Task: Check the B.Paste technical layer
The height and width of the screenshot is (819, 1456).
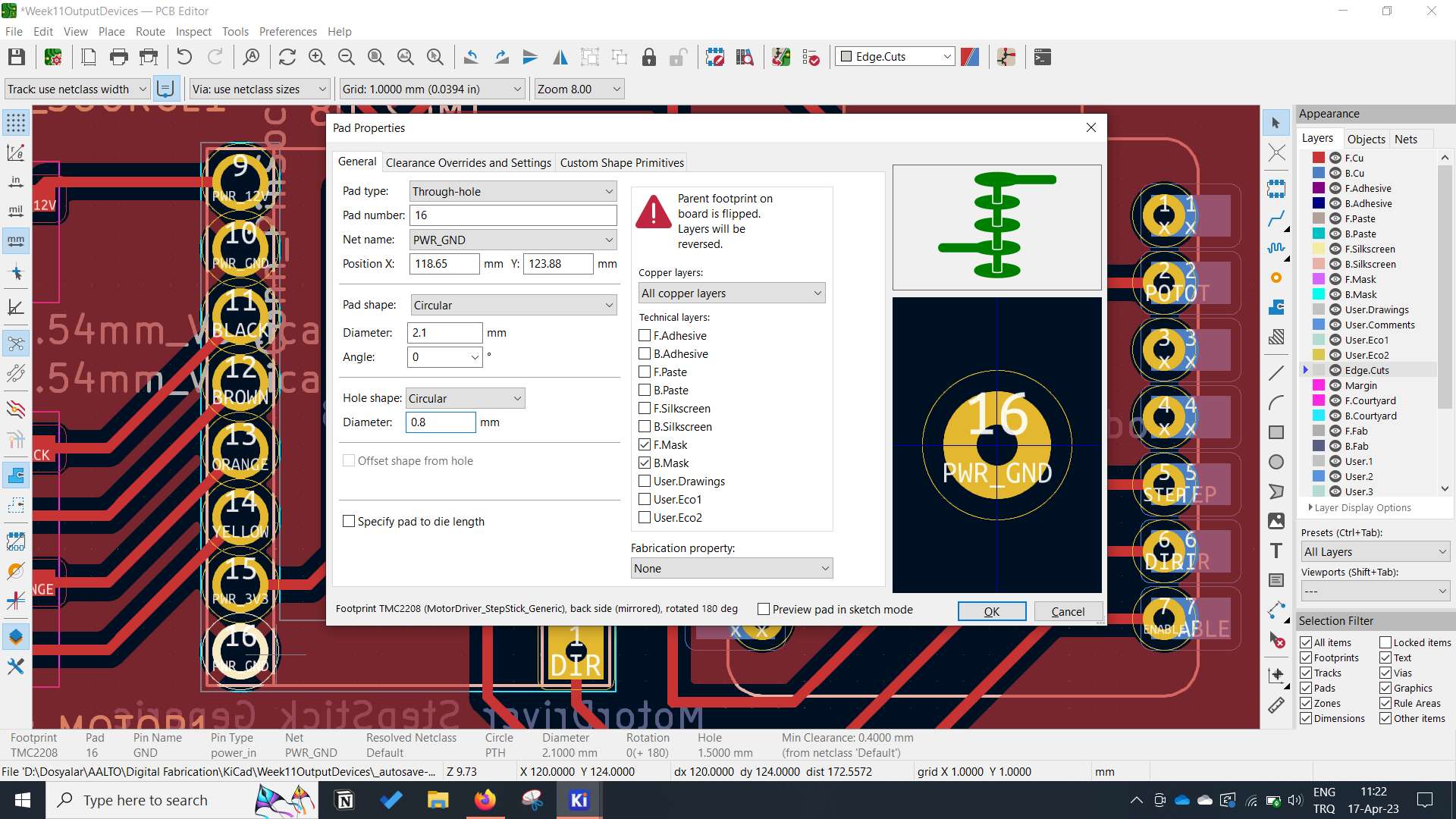Action: pos(645,390)
